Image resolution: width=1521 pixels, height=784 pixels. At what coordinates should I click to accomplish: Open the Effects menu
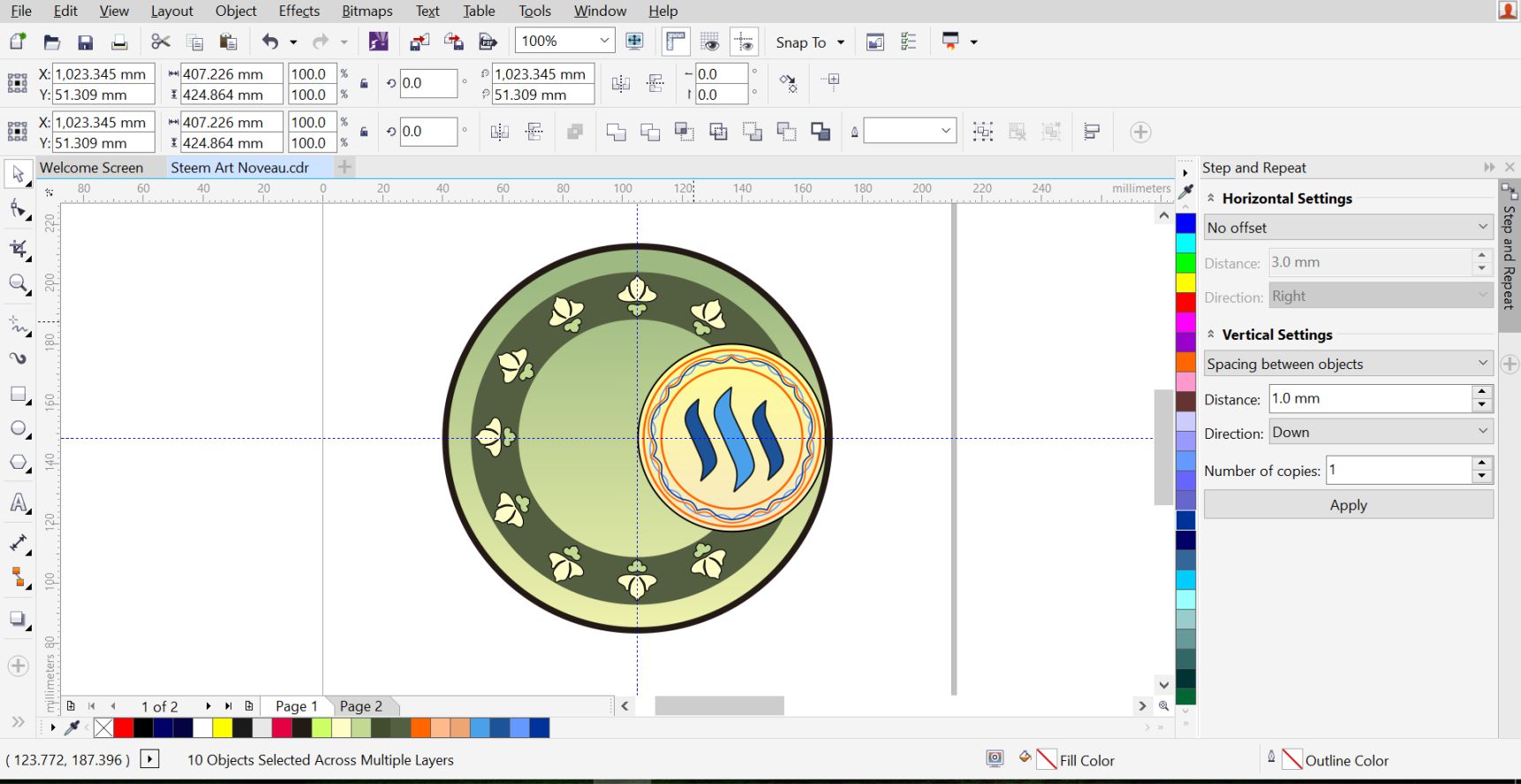point(299,11)
